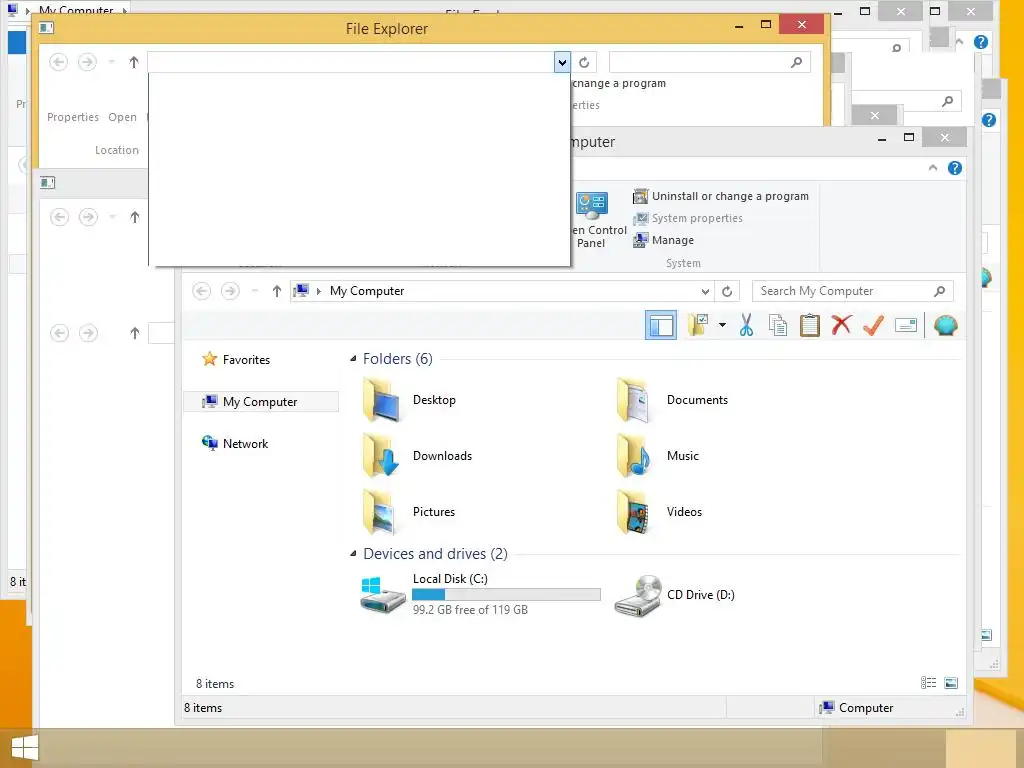This screenshot has height=768, width=1024.
Task: Collapse the Folders (6) group
Action: pos(353,359)
